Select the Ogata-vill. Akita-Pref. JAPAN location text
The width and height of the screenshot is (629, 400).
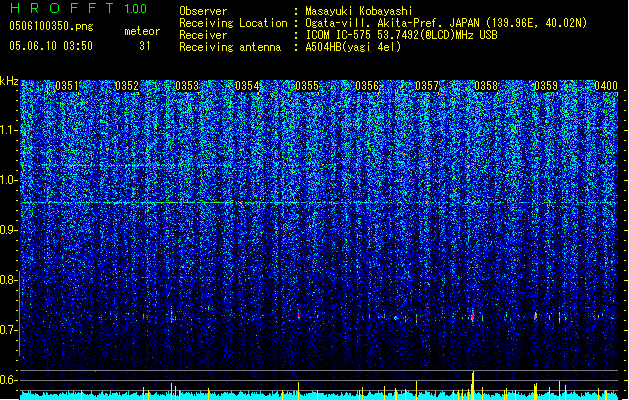tap(446, 23)
